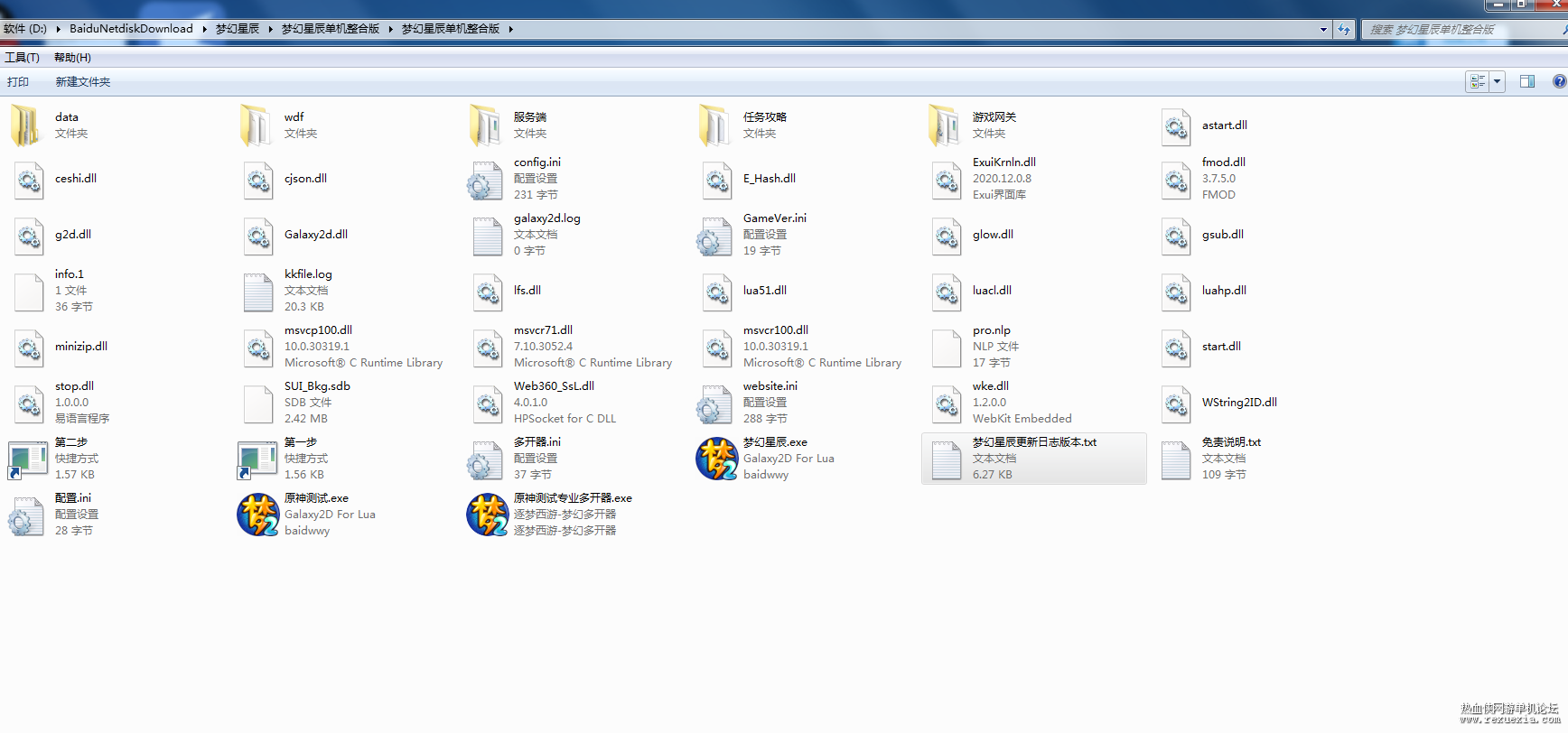Expand the address bar history dropdown
Image resolution: width=1568 pixels, height=733 pixels.
coord(1323,29)
